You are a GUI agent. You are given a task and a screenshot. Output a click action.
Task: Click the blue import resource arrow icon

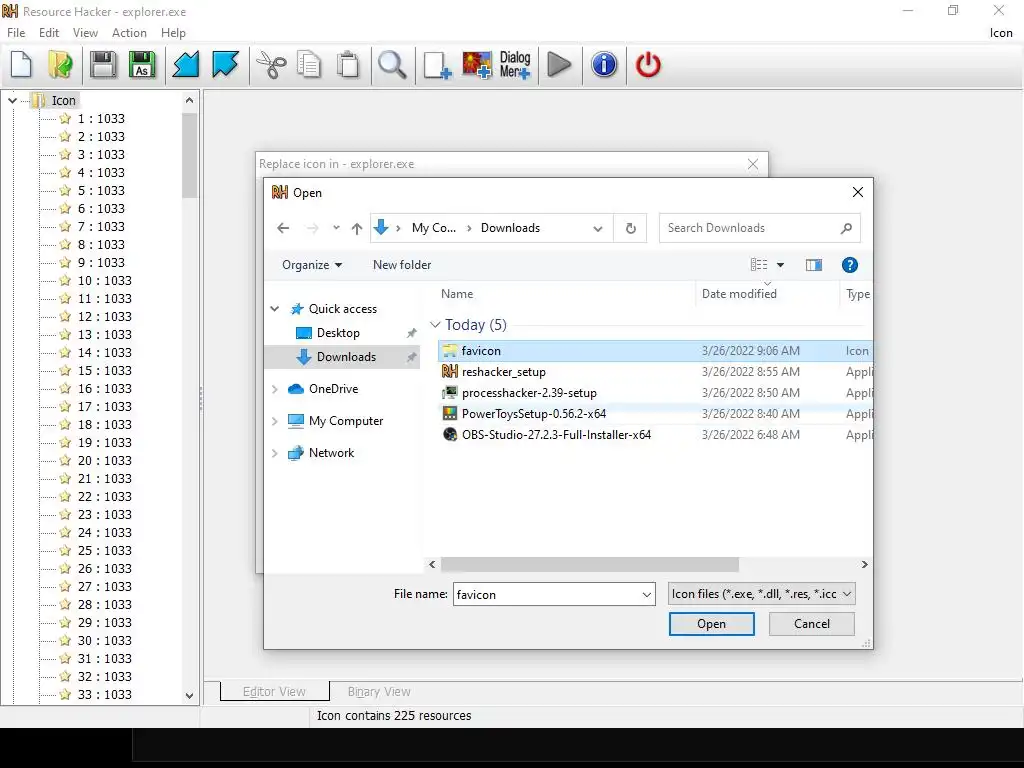[186, 65]
